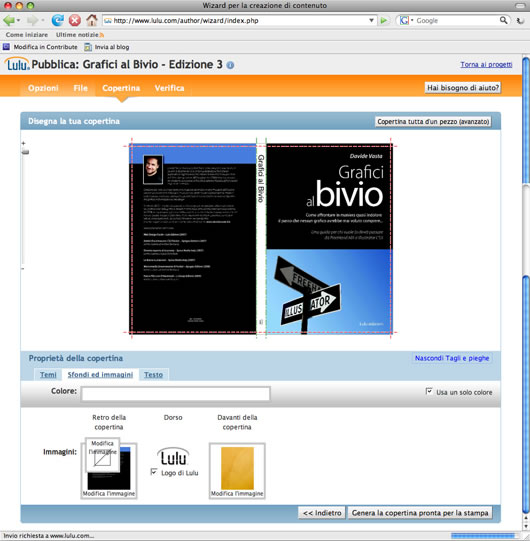The height and width of the screenshot is (541, 530).
Task: Click Modifica l'immagine under the front cover
Action: [x=237, y=494]
